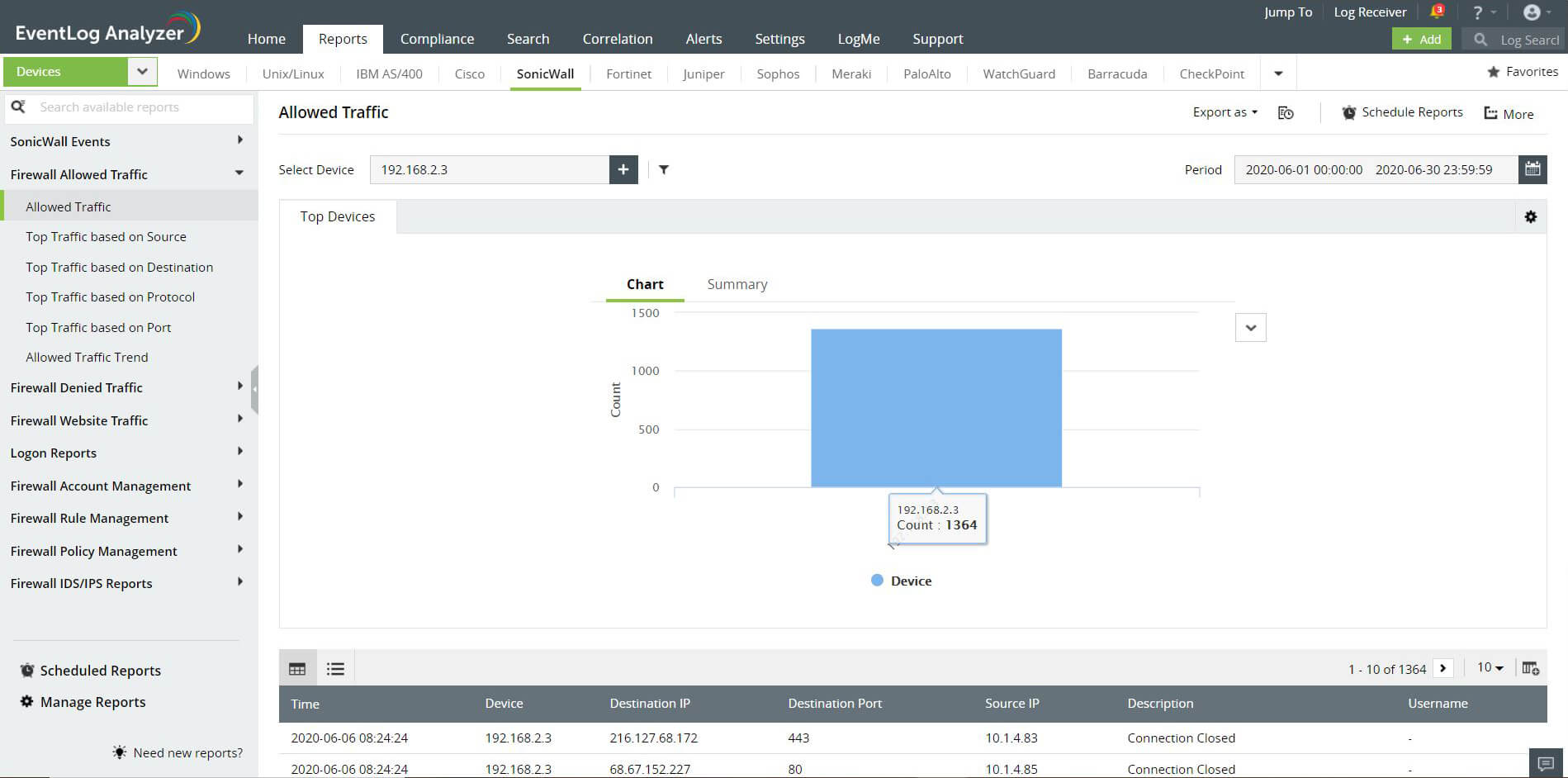Click the report settings icon beside Export as
The image size is (1568, 778).
pos(1286,113)
